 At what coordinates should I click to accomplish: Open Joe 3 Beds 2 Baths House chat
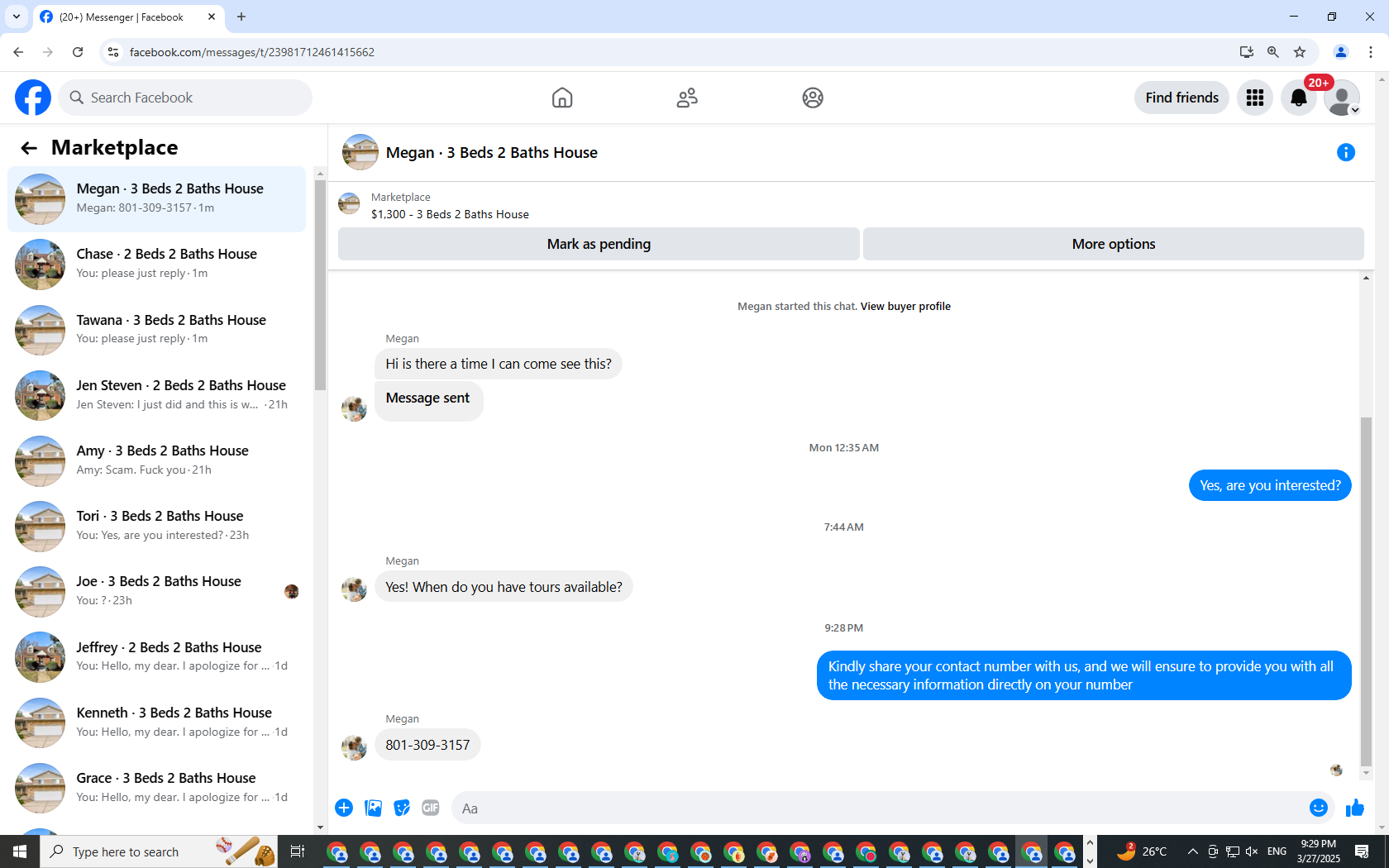(157, 591)
